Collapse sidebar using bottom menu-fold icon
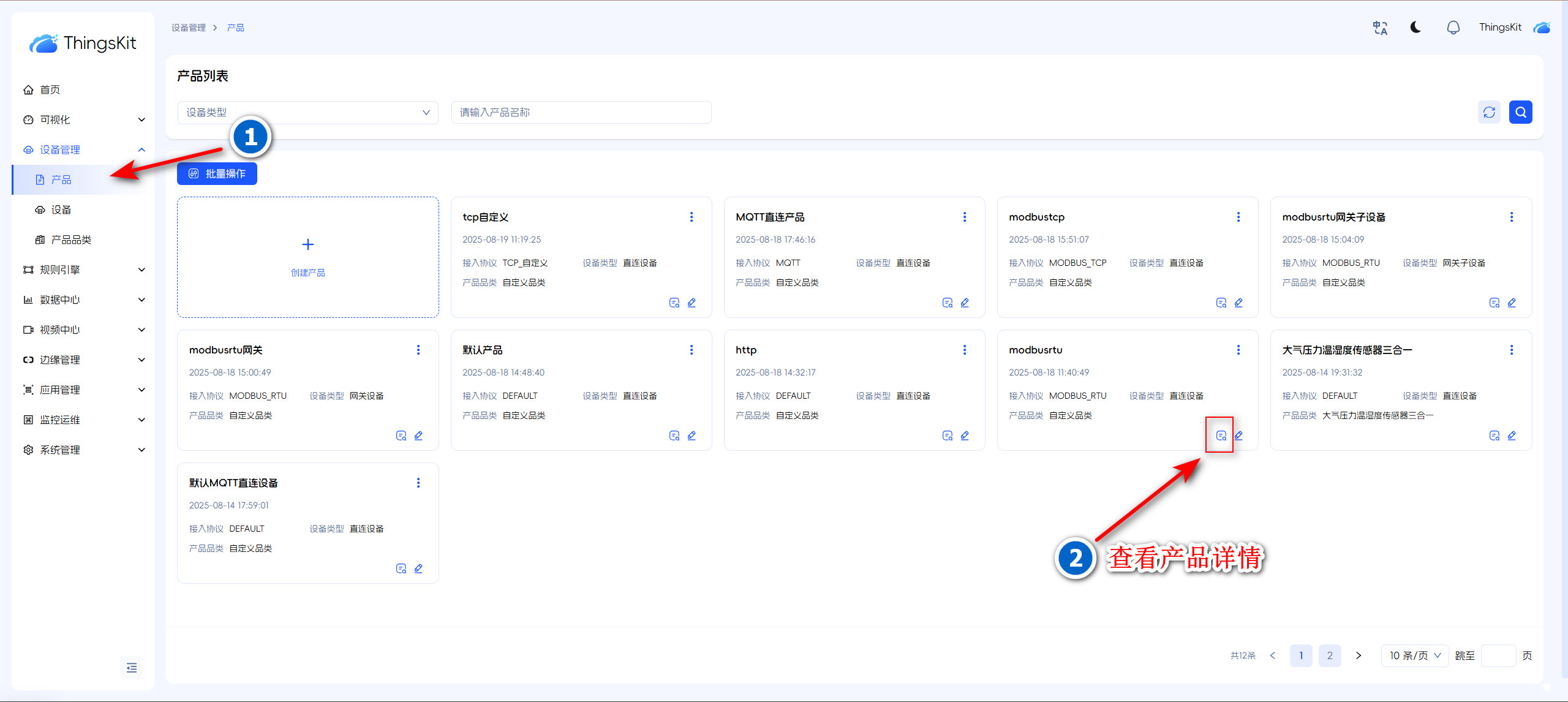 click(131, 668)
